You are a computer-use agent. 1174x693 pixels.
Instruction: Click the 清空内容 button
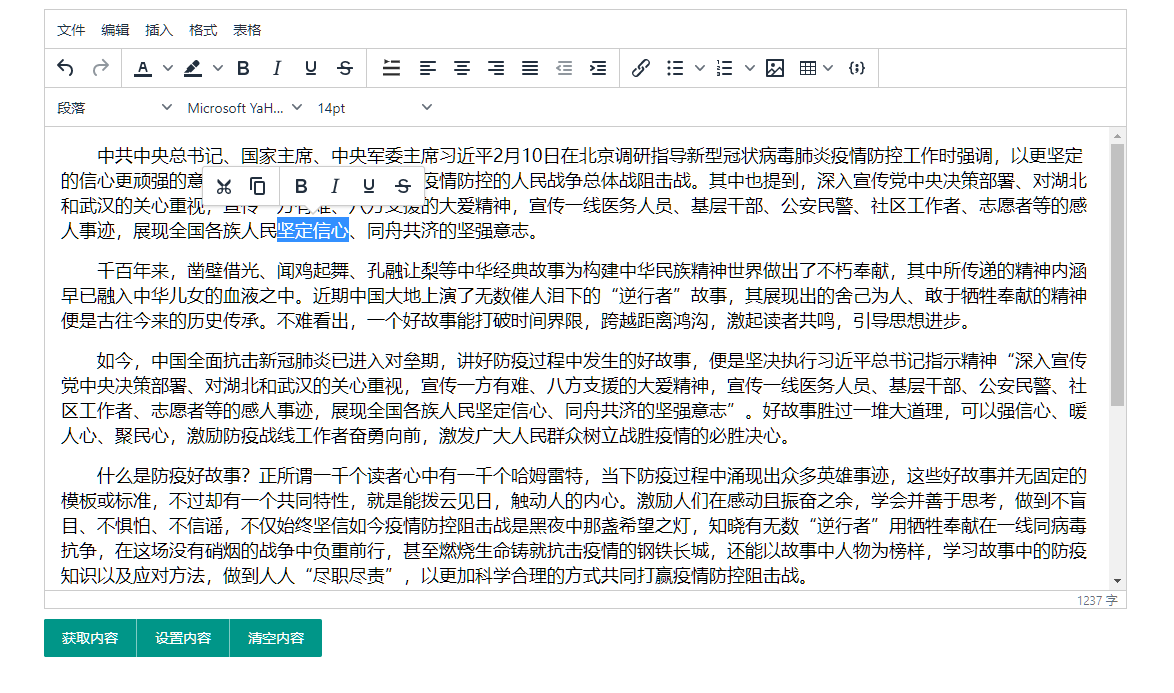coord(276,638)
